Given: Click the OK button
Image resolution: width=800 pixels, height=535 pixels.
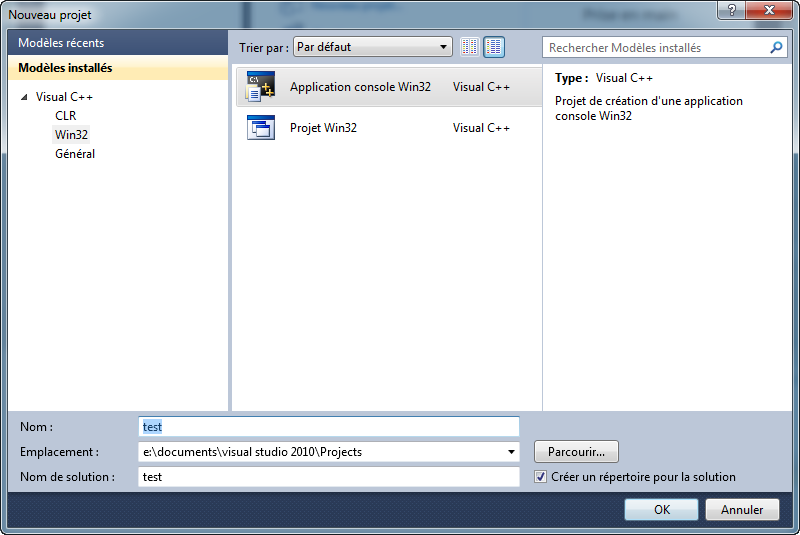Looking at the screenshot, I should click(x=661, y=509).
